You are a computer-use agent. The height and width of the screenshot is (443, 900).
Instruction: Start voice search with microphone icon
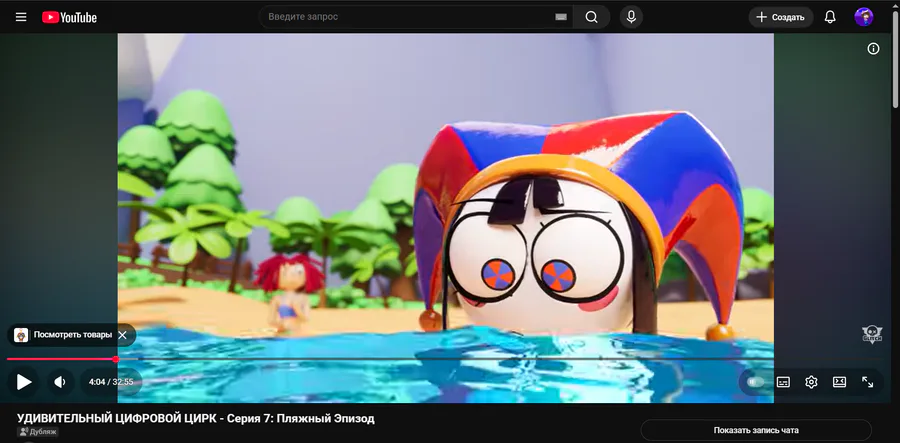point(631,17)
